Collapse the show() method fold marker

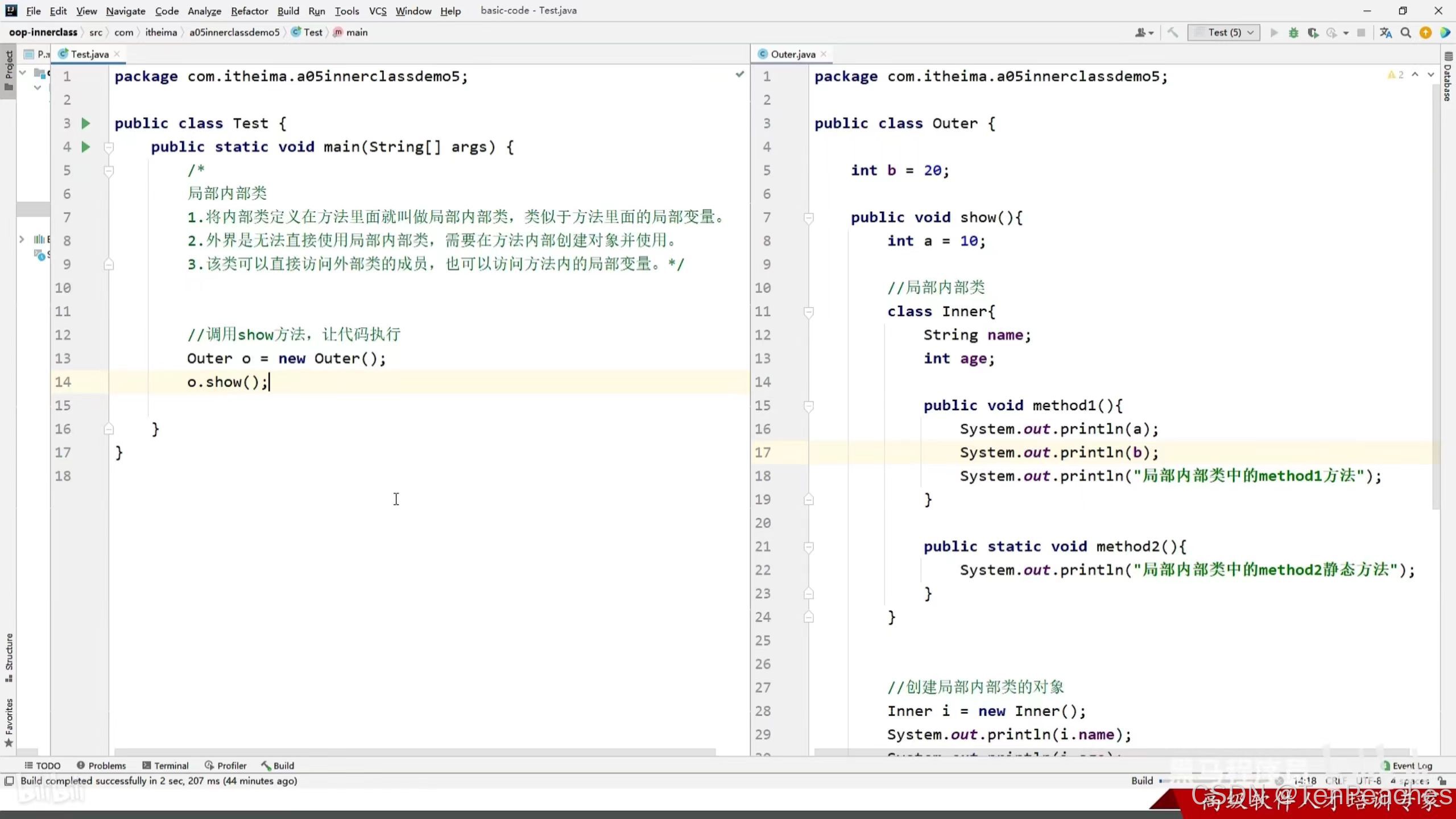(x=808, y=218)
